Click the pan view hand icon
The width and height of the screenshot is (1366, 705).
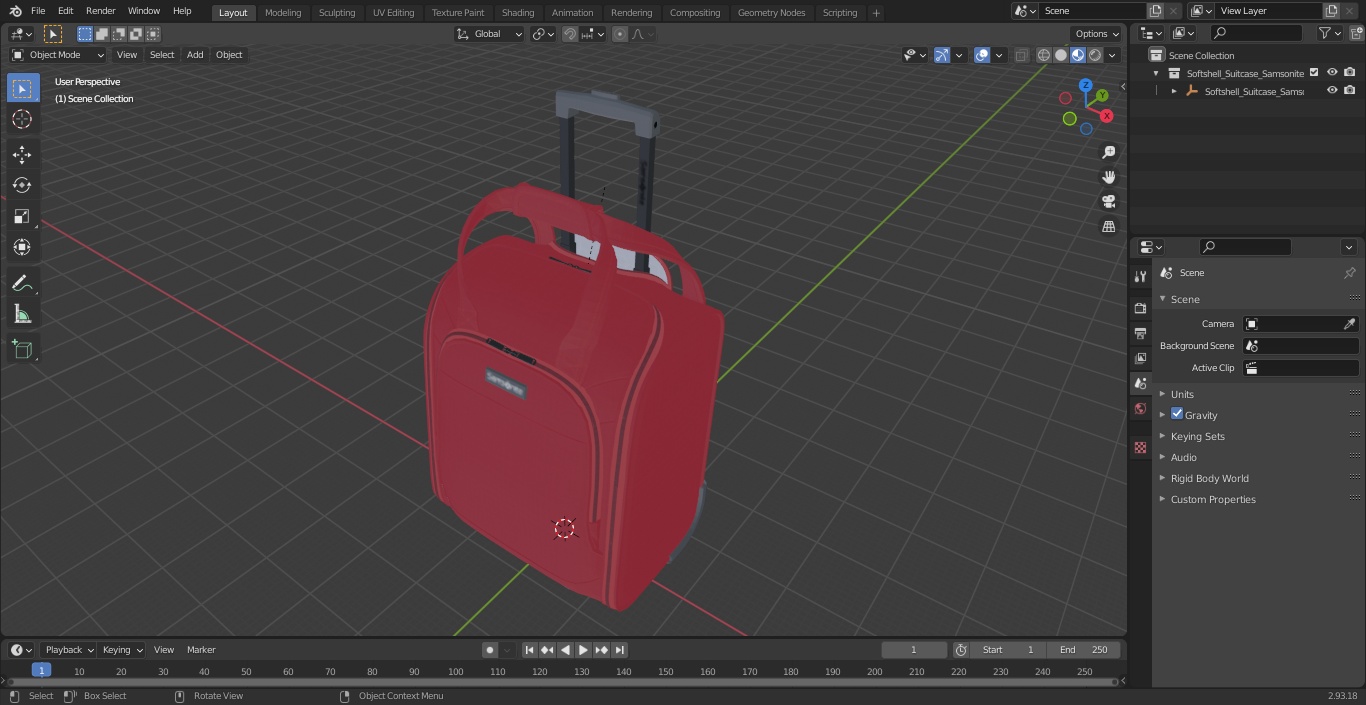(1108, 177)
